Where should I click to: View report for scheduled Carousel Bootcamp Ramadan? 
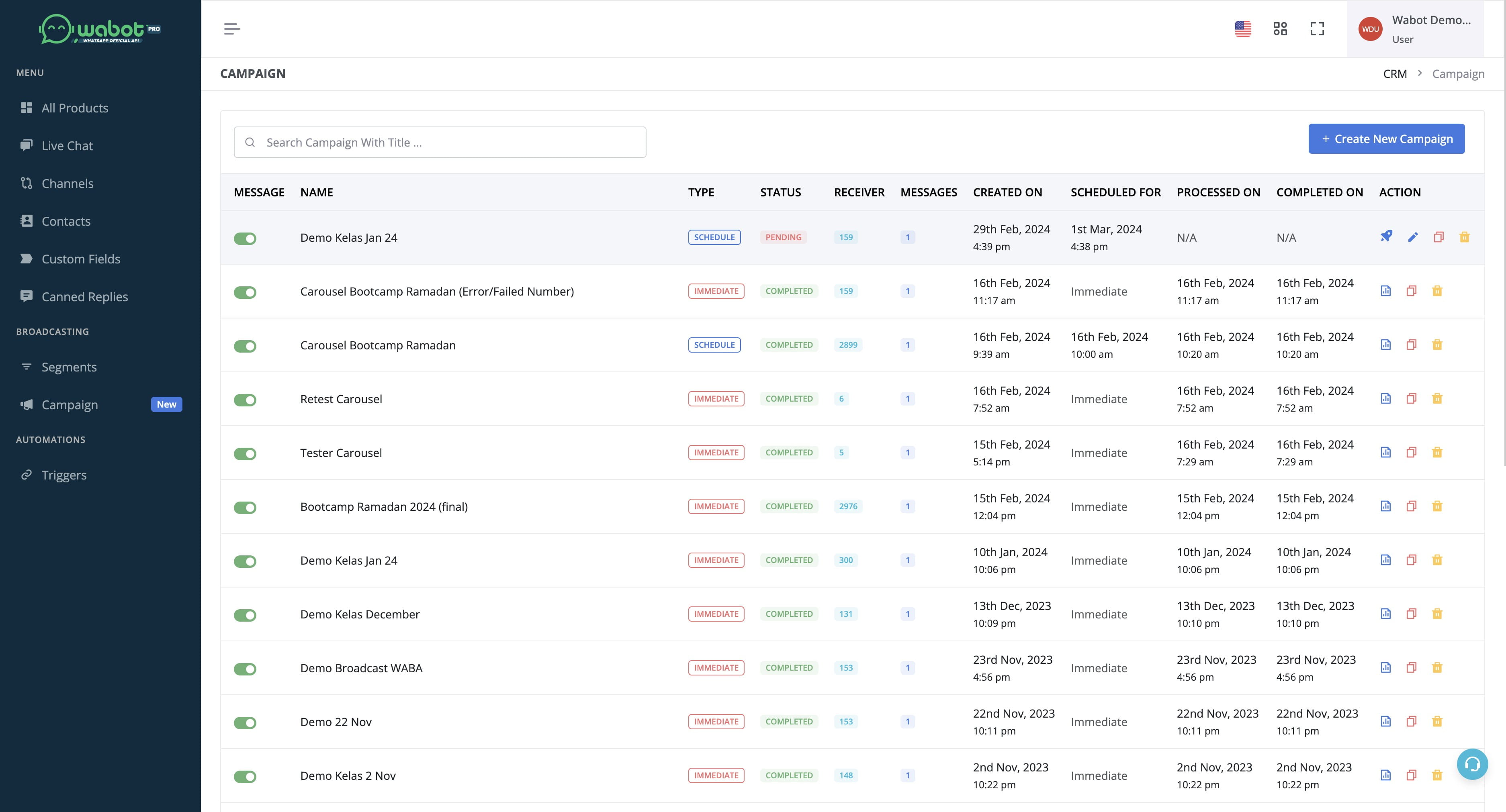pos(1385,345)
